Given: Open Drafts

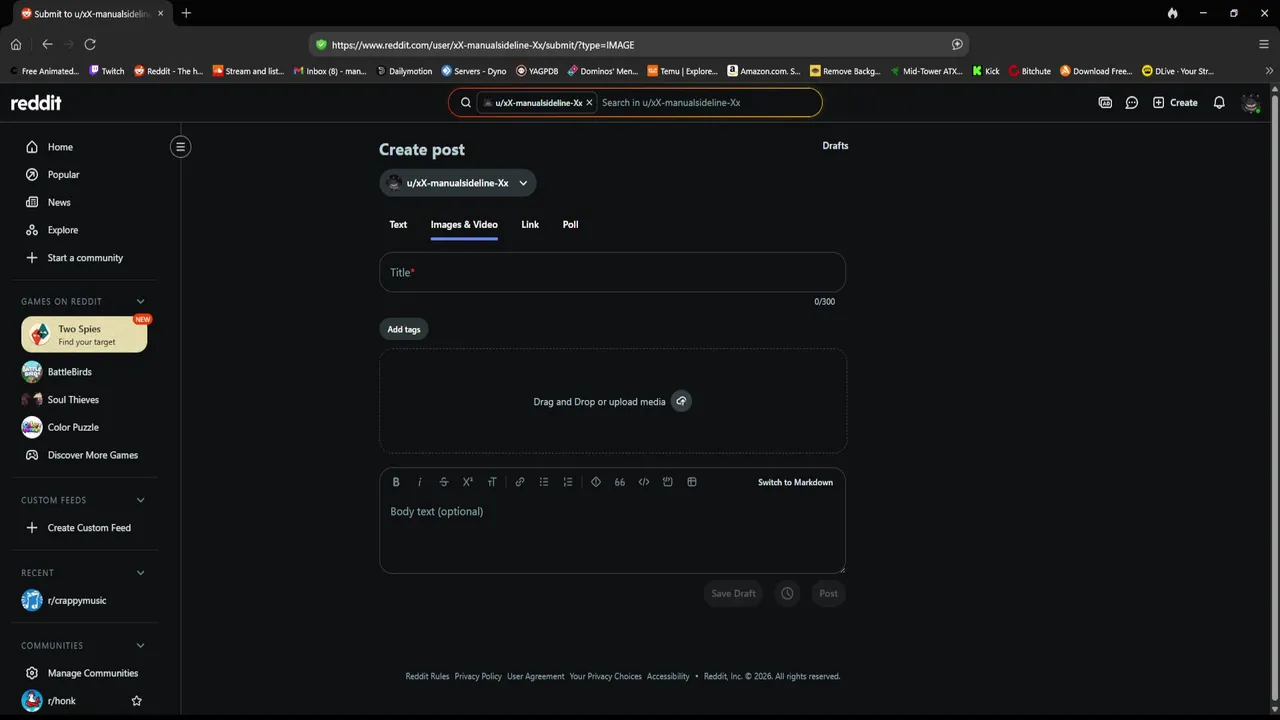Looking at the screenshot, I should 835,146.
